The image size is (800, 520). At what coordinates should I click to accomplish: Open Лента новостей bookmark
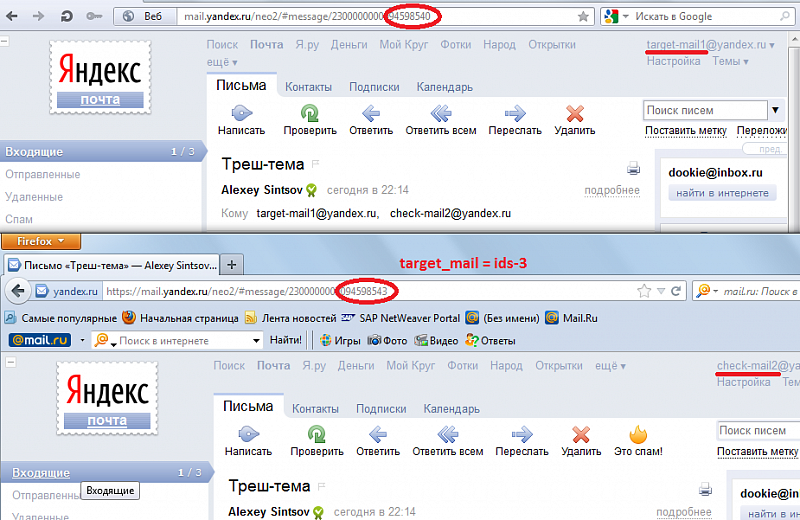[290, 318]
